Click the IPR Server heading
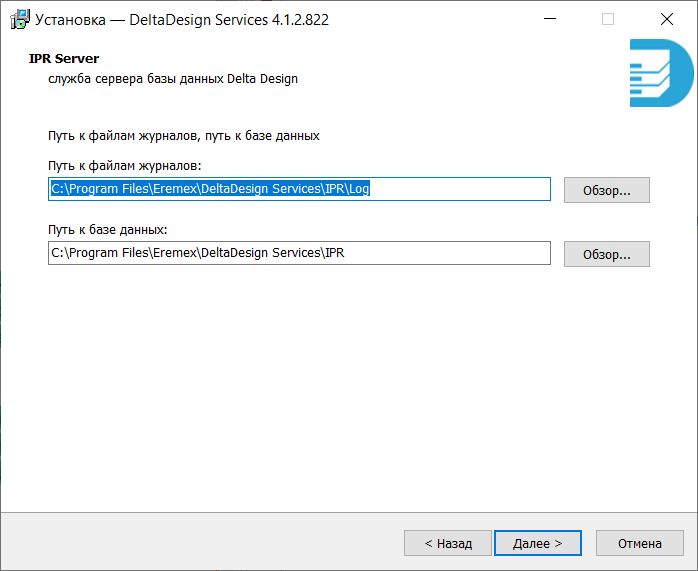The image size is (698, 571). pyautogui.click(x=64, y=59)
